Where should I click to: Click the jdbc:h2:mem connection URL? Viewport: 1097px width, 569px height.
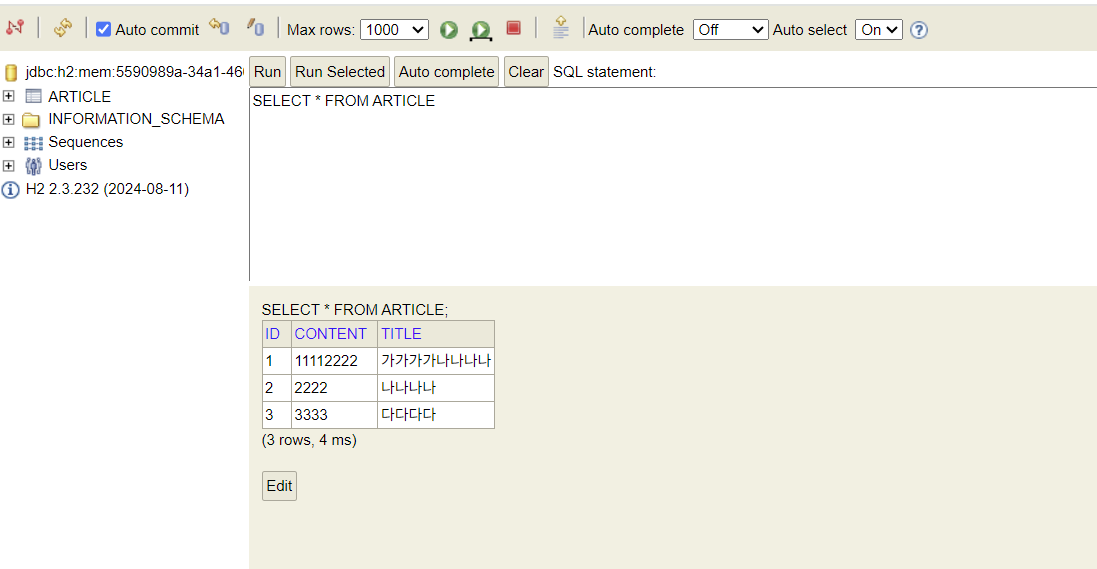pos(134,72)
